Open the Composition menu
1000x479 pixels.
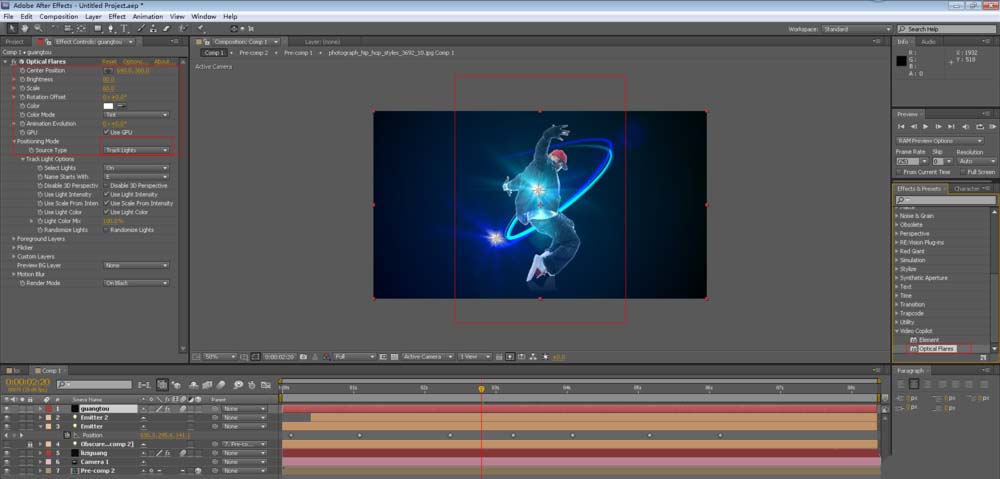coord(58,17)
